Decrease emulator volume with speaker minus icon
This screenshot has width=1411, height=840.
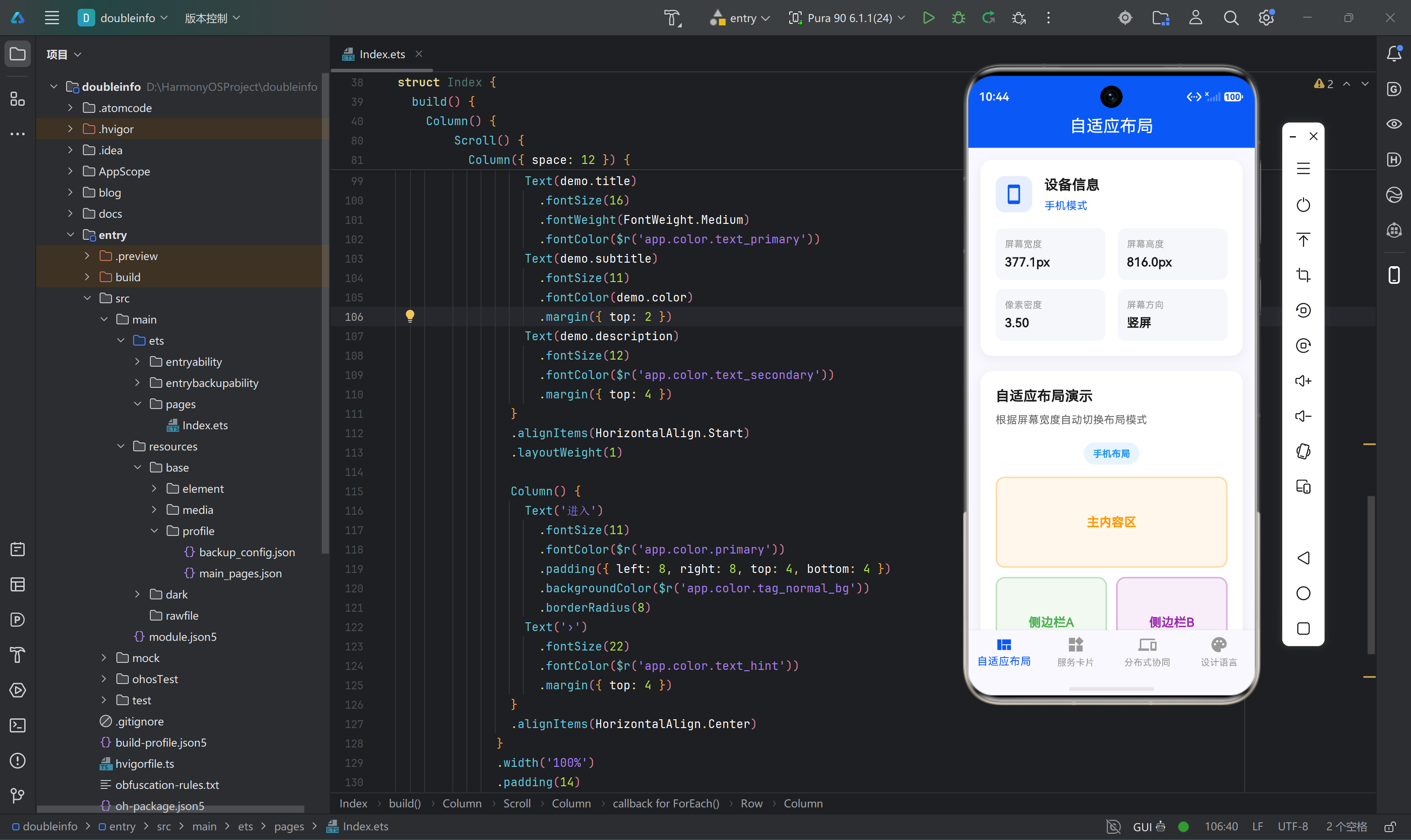click(x=1303, y=416)
